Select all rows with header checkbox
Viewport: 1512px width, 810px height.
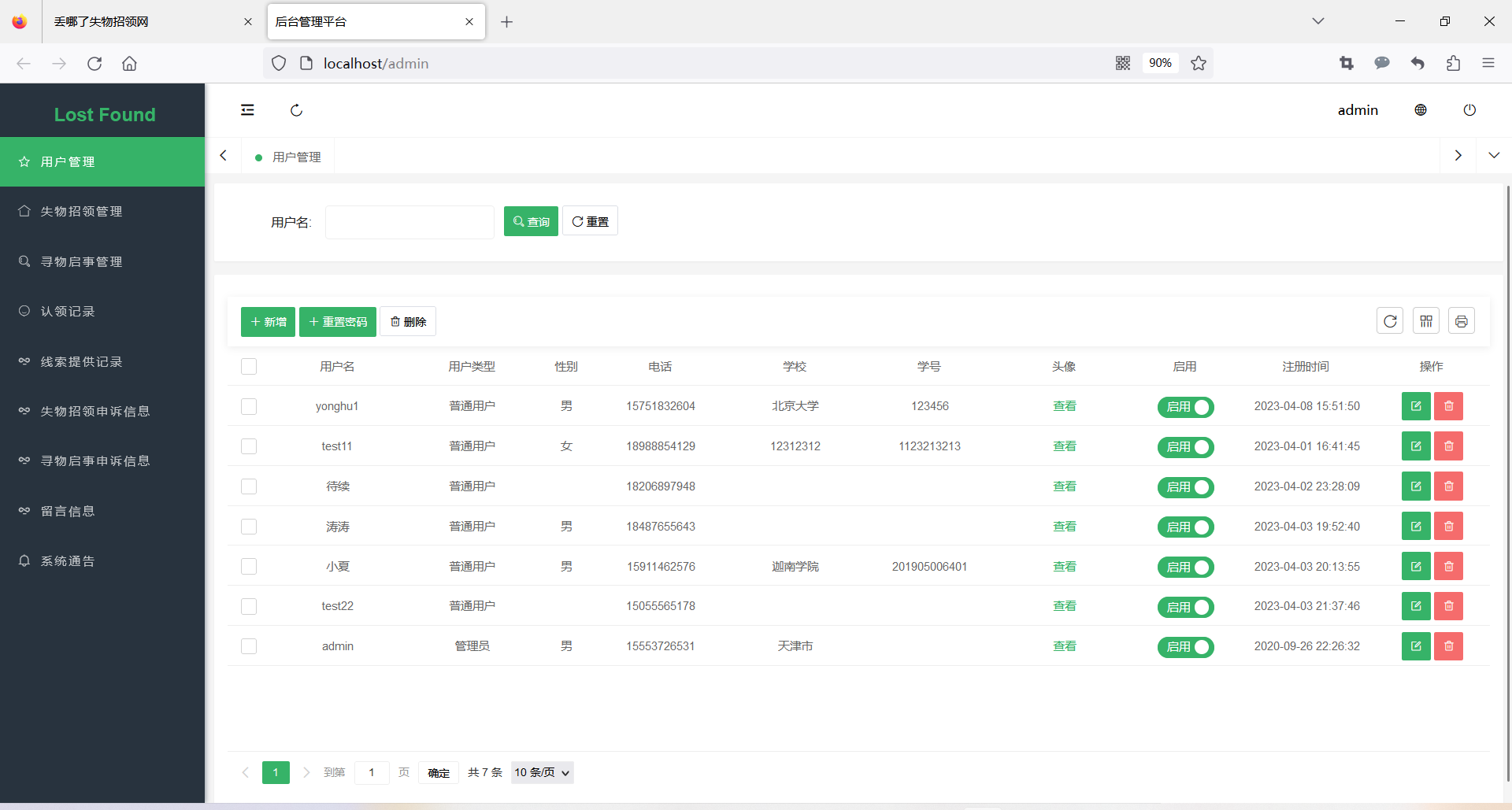pyautogui.click(x=249, y=366)
